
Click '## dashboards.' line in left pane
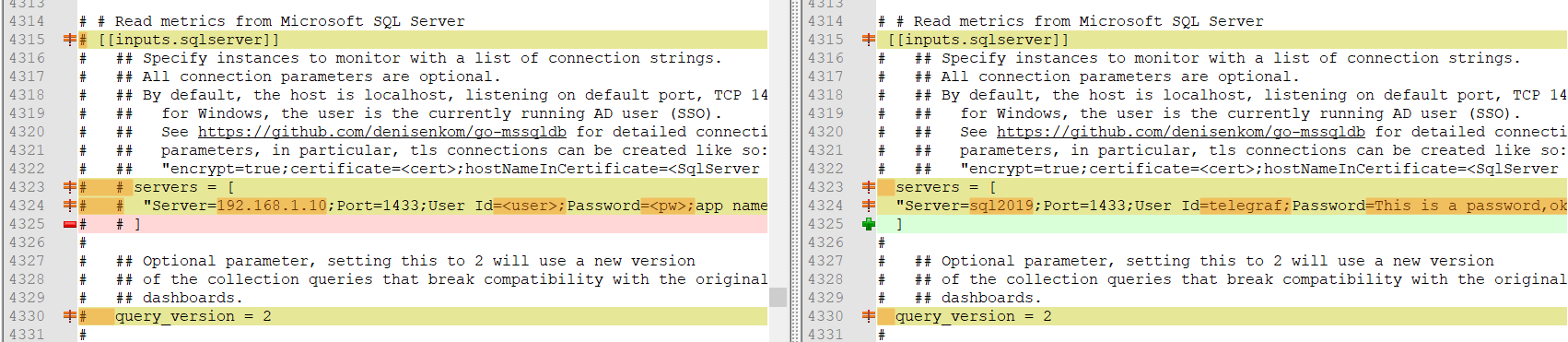click(x=180, y=298)
